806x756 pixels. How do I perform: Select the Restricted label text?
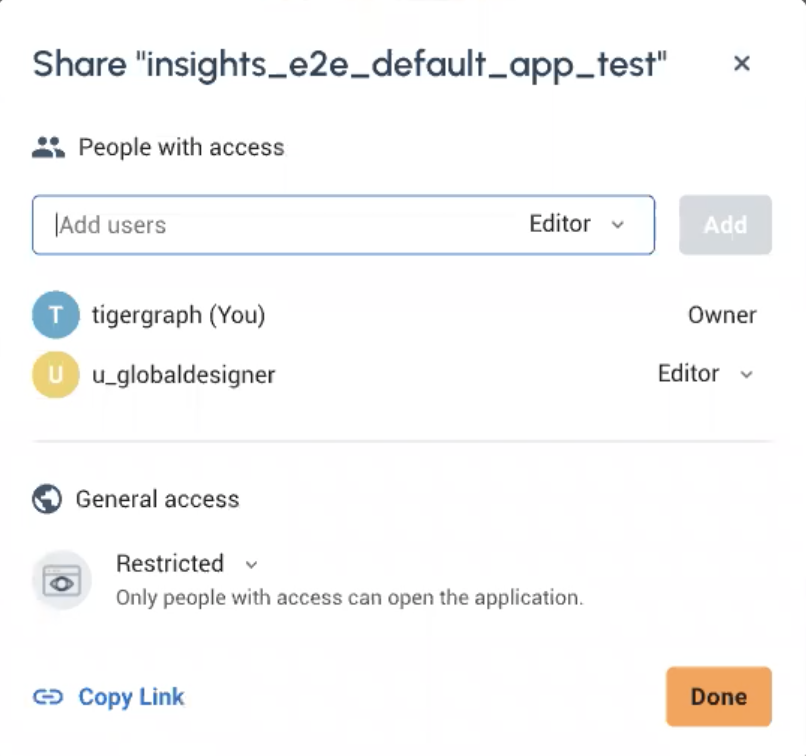(170, 563)
